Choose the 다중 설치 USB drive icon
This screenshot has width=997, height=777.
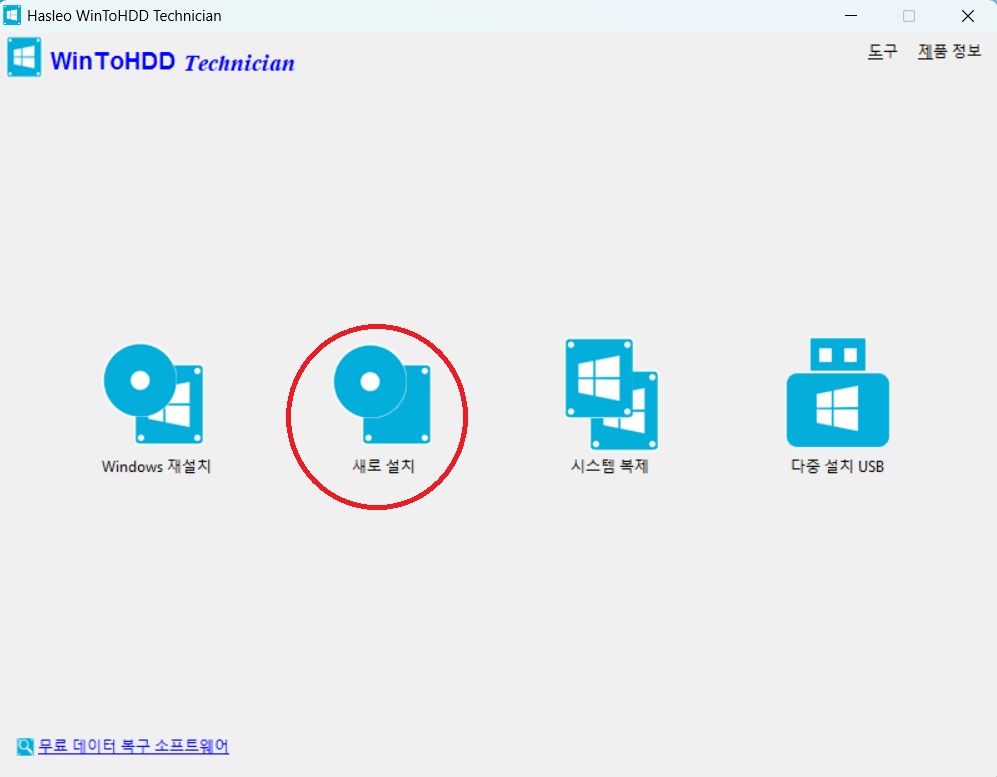pyautogui.click(x=837, y=392)
